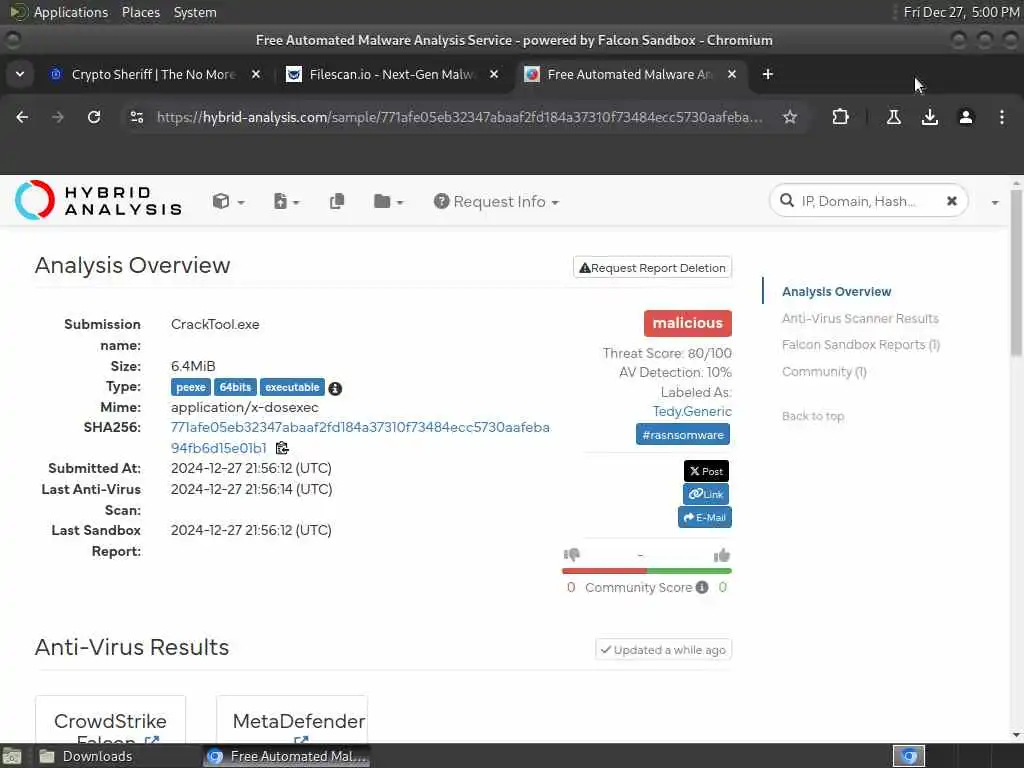The height and width of the screenshot is (768, 1024).
Task: Share report with X Post button
Action: click(706, 471)
